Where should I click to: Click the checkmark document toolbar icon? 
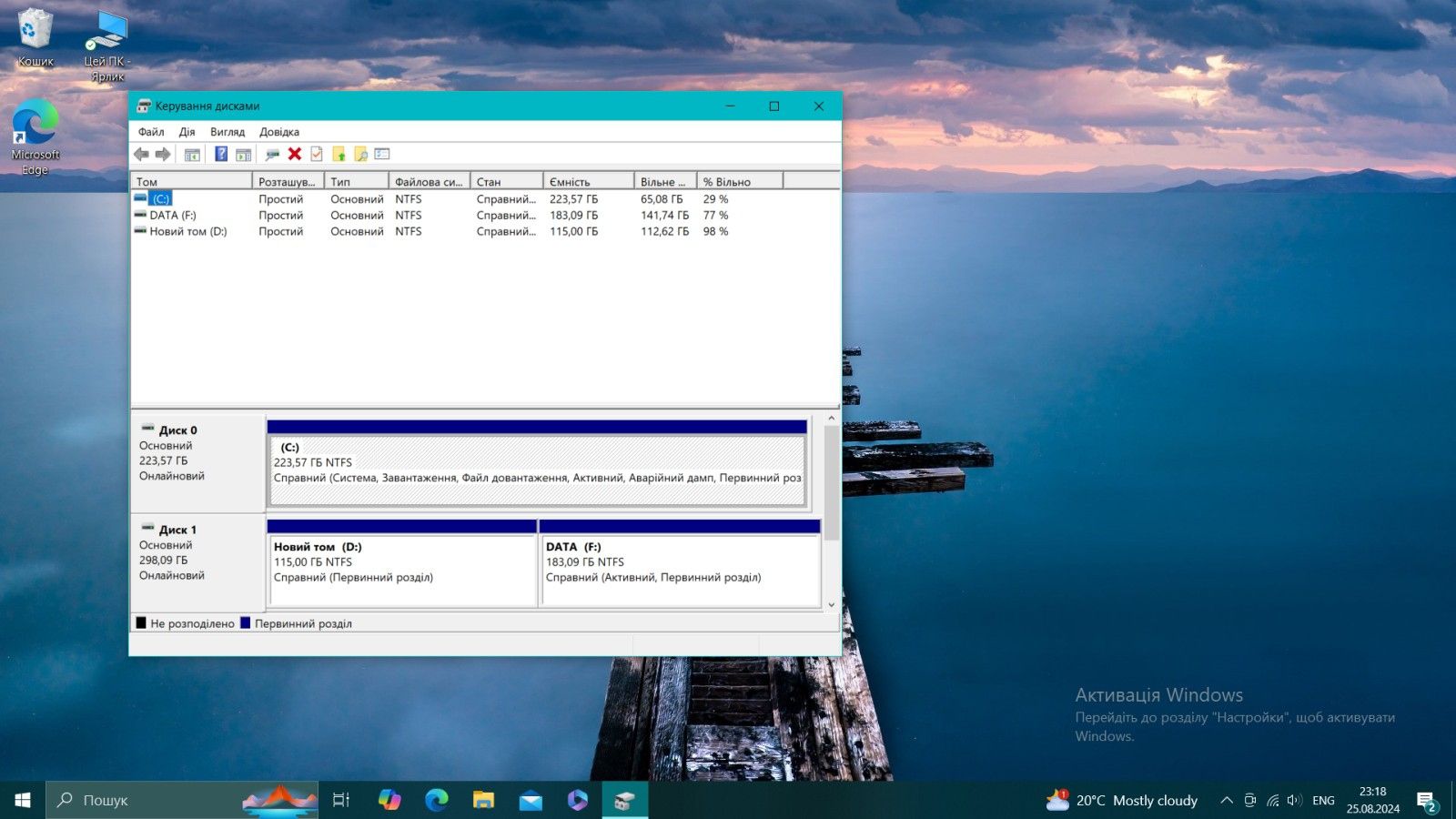317,155
